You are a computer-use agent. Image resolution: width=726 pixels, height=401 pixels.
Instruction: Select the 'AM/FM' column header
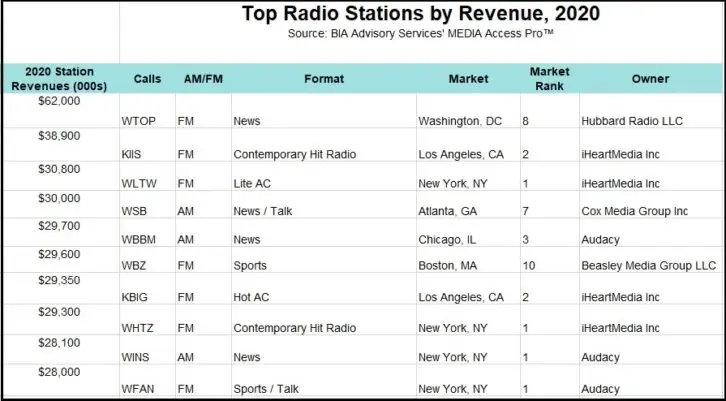tap(203, 79)
